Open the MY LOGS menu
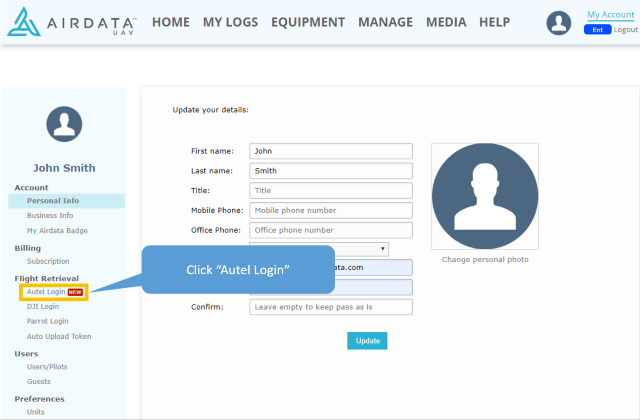Screen dimensions: 640x420 230,22
